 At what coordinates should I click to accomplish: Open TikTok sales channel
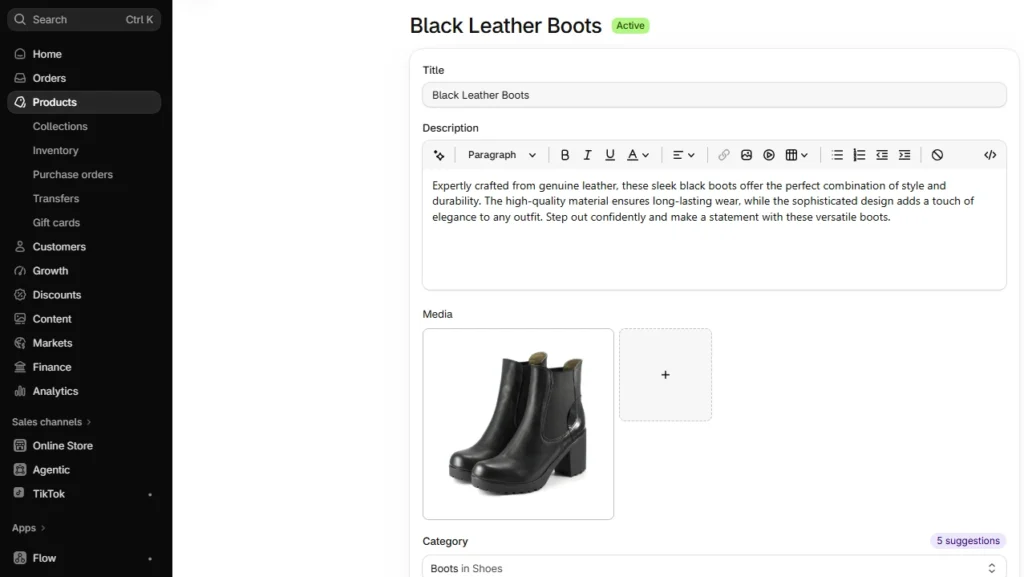pos(84,494)
